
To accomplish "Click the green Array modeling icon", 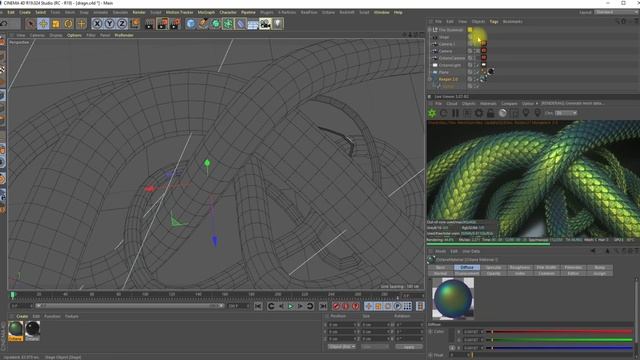I will coord(228,24).
